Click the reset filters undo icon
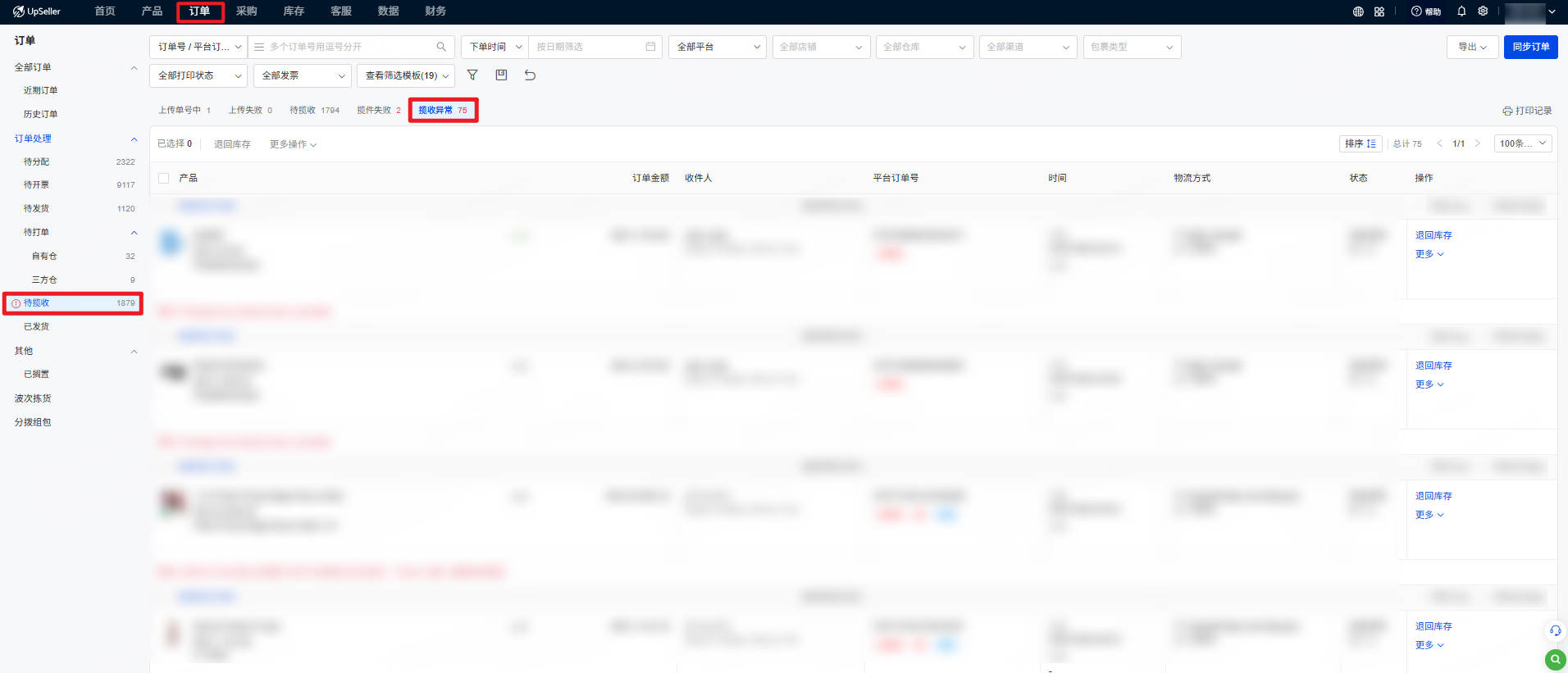The height and width of the screenshot is (673, 1568). tap(530, 75)
